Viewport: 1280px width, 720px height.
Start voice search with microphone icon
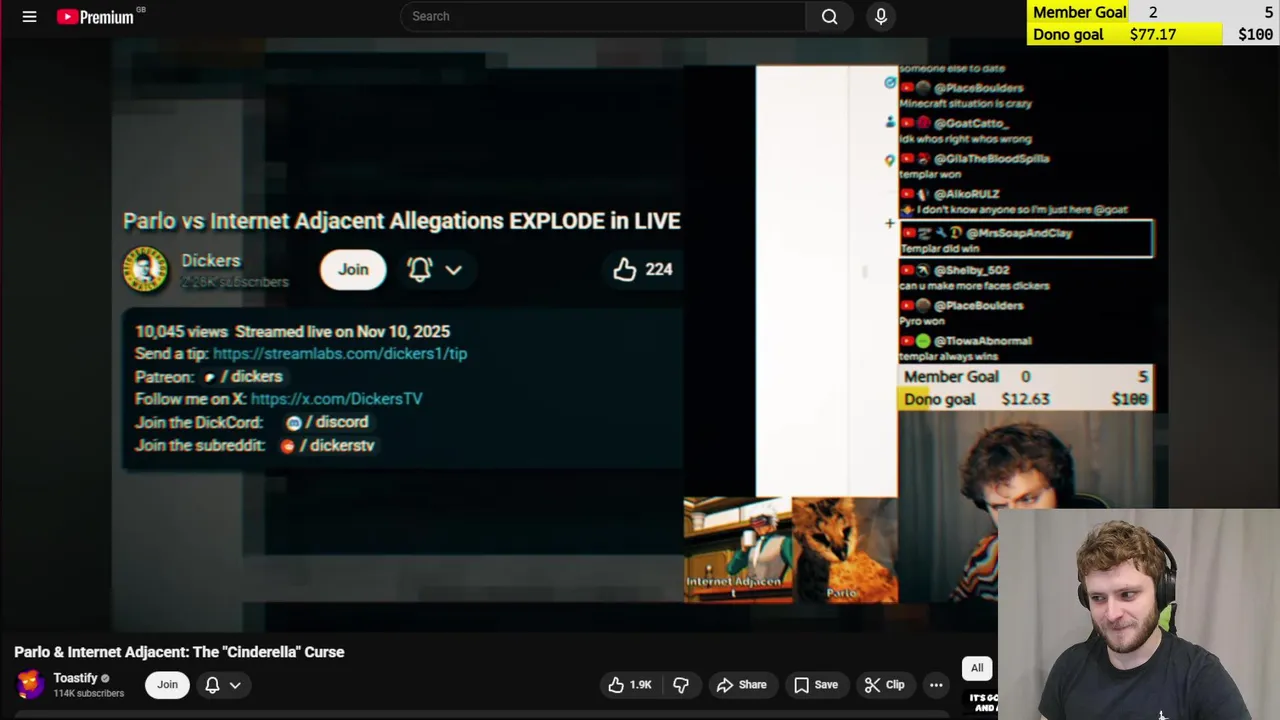tap(881, 16)
